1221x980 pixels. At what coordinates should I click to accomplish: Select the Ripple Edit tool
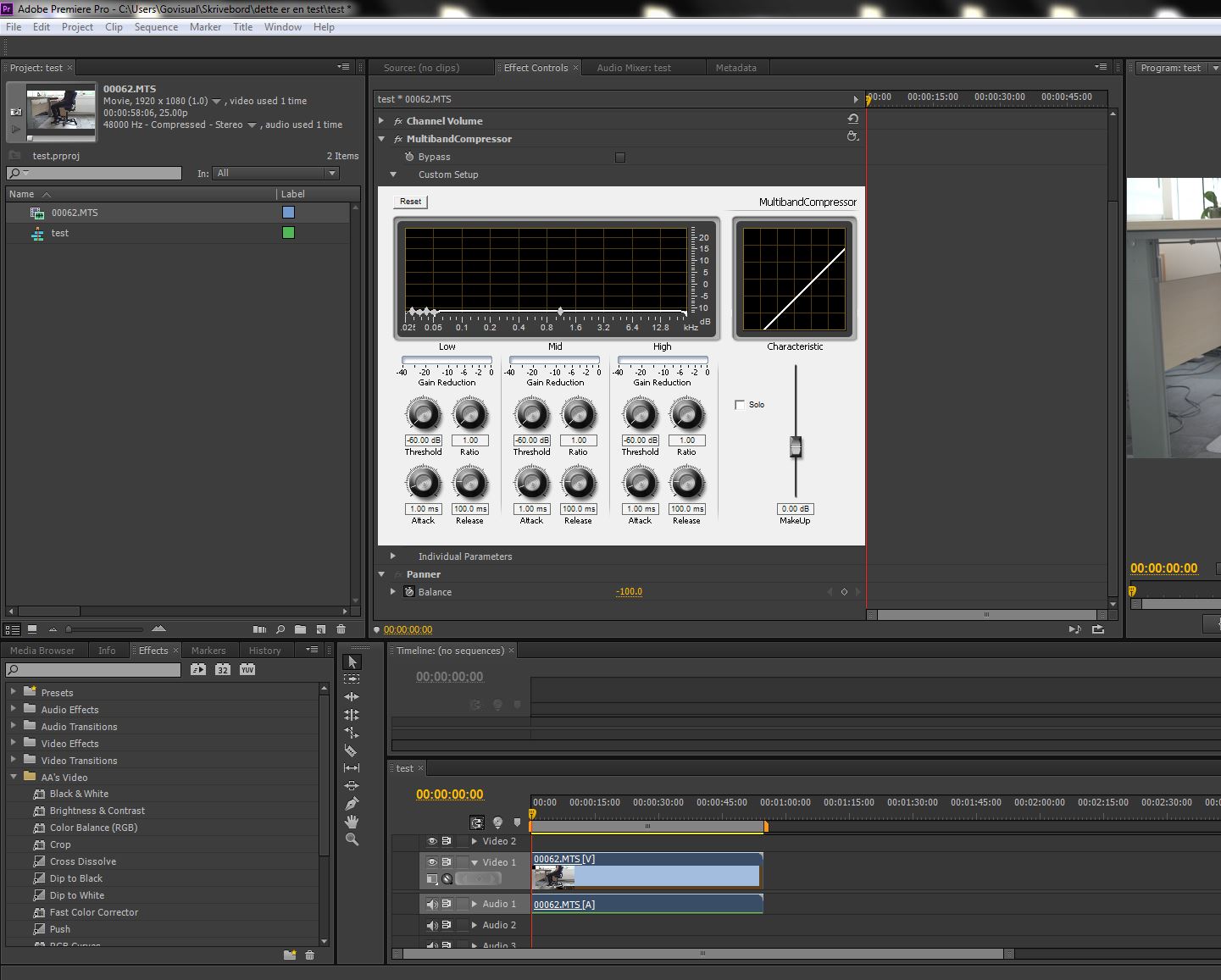352,697
